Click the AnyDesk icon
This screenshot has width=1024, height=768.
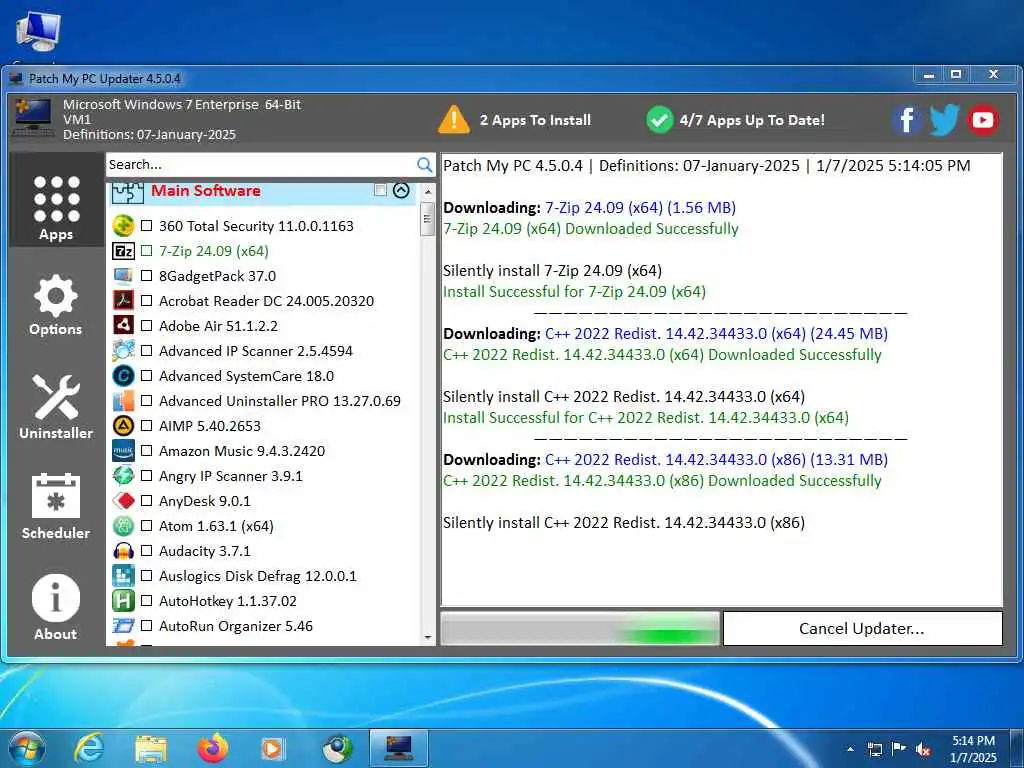click(x=123, y=501)
